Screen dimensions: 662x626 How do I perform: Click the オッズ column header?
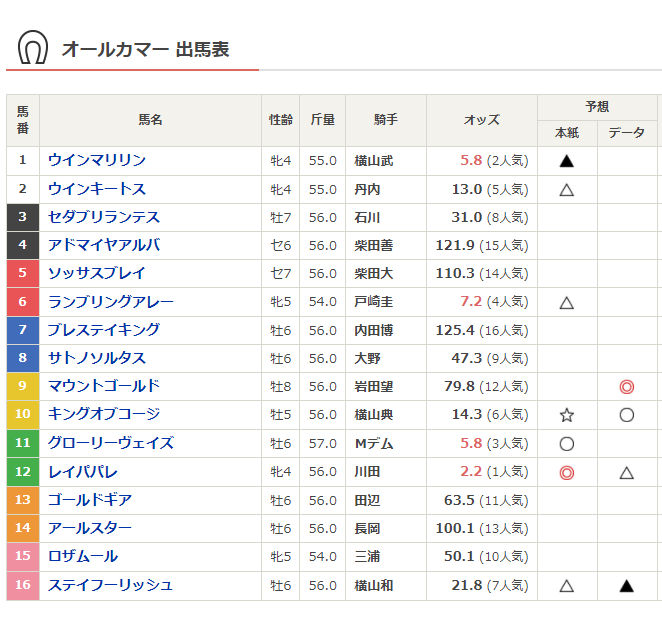coord(482,120)
